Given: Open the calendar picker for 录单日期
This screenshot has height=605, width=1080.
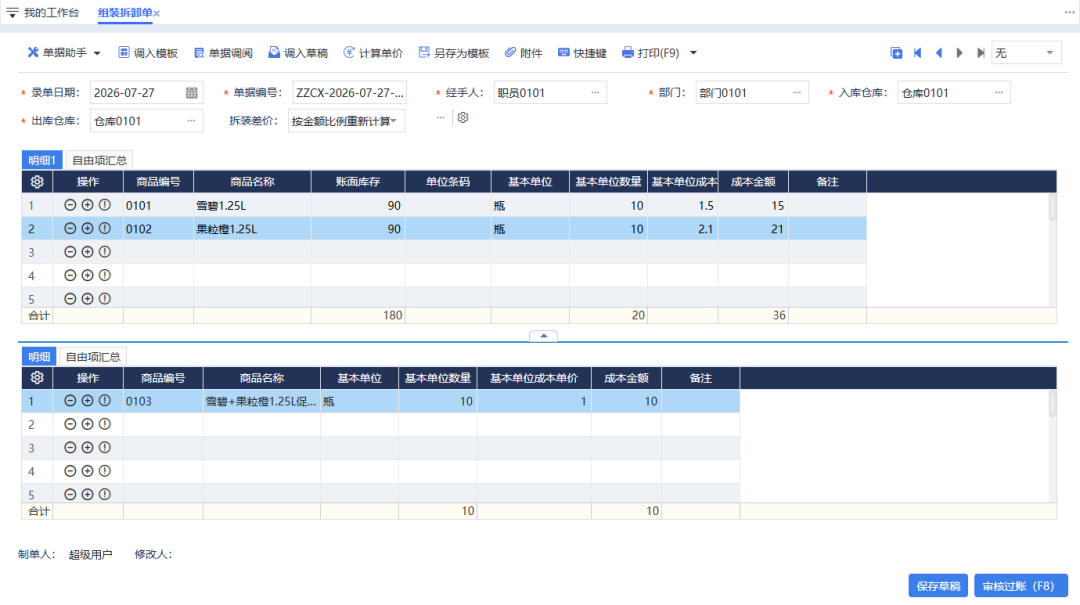Looking at the screenshot, I should (x=191, y=92).
